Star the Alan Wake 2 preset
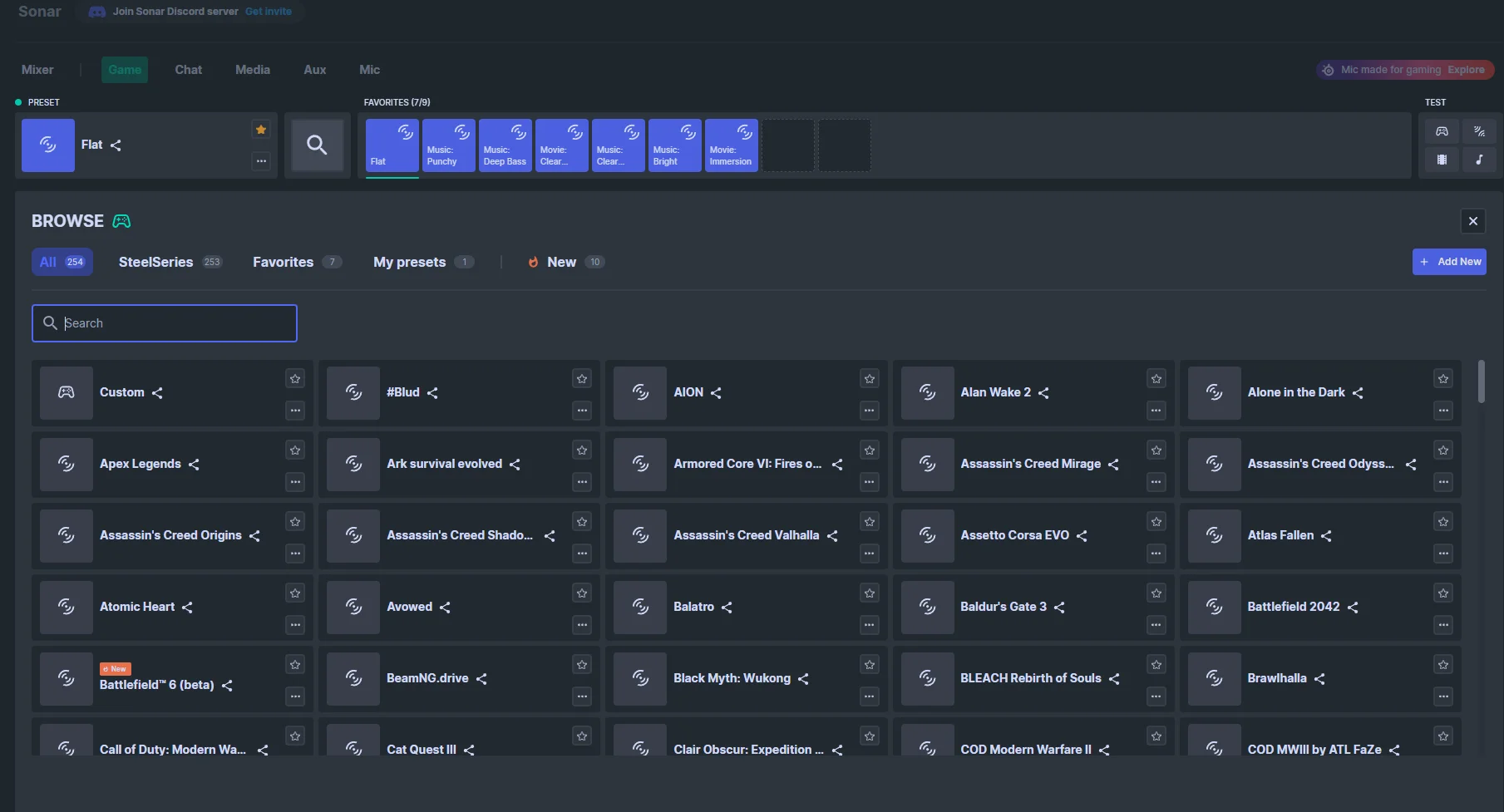Screen dimensions: 1504x812 (1156, 379)
